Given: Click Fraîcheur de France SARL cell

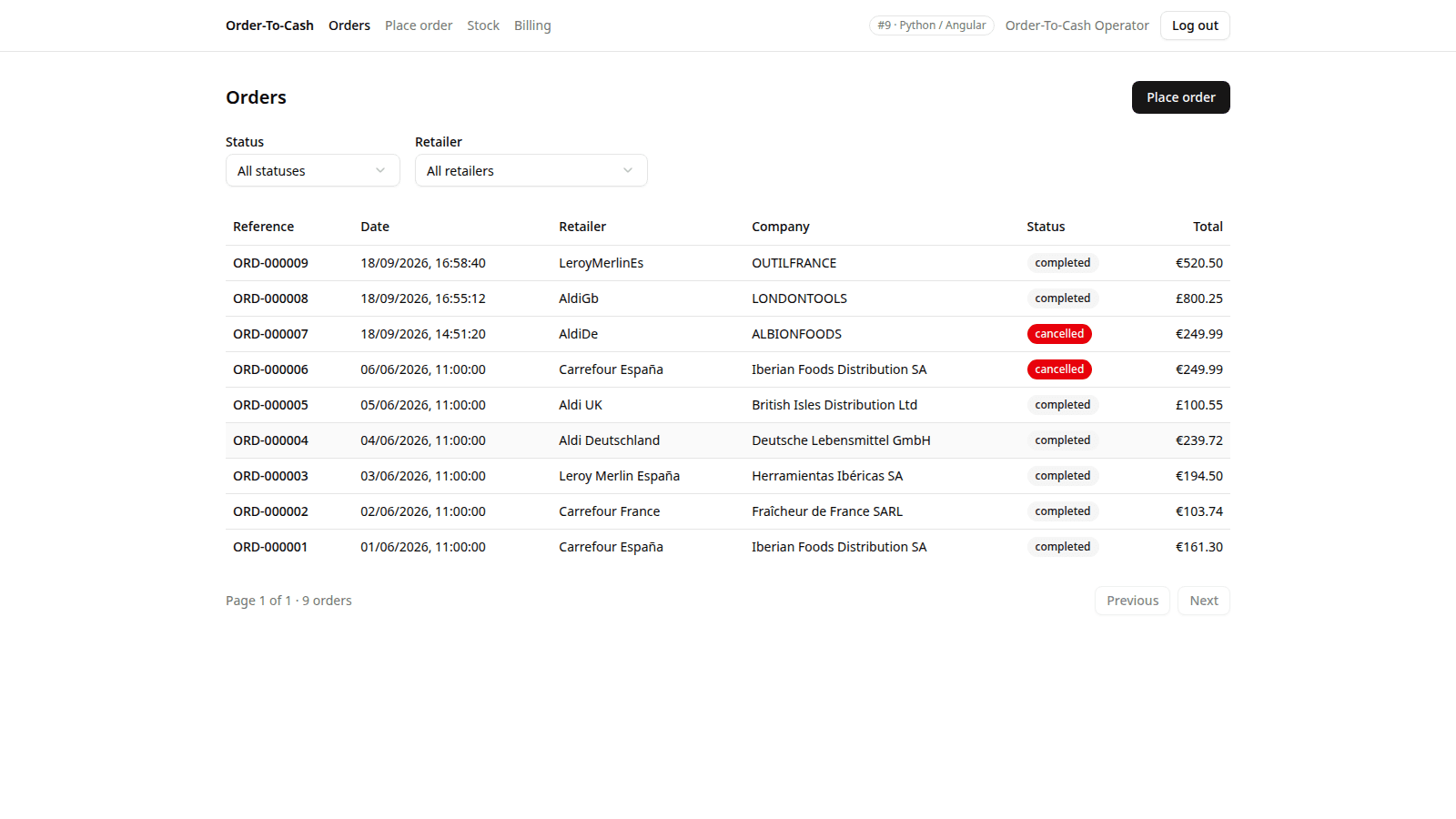Looking at the screenshot, I should click(827, 511).
